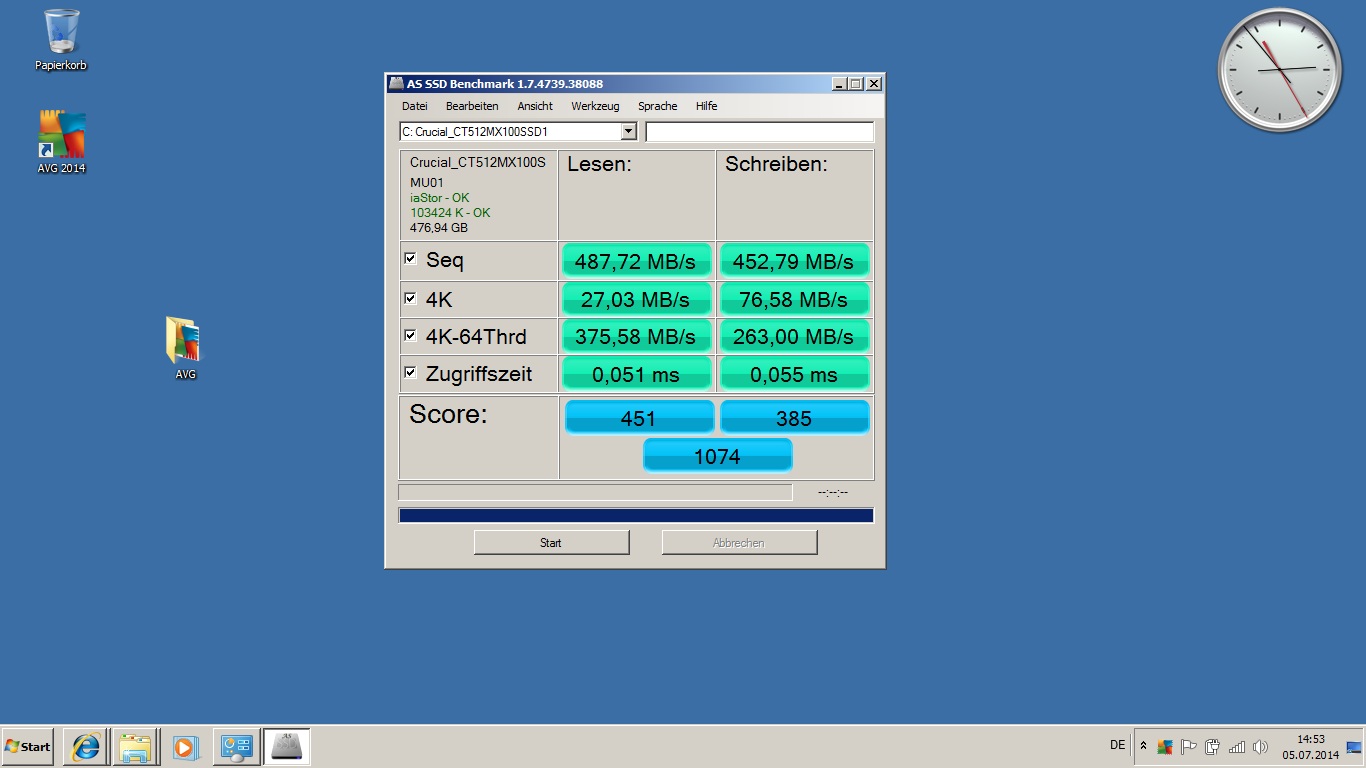Click the Start benchmark button
The height and width of the screenshot is (768, 1366).
click(x=551, y=542)
